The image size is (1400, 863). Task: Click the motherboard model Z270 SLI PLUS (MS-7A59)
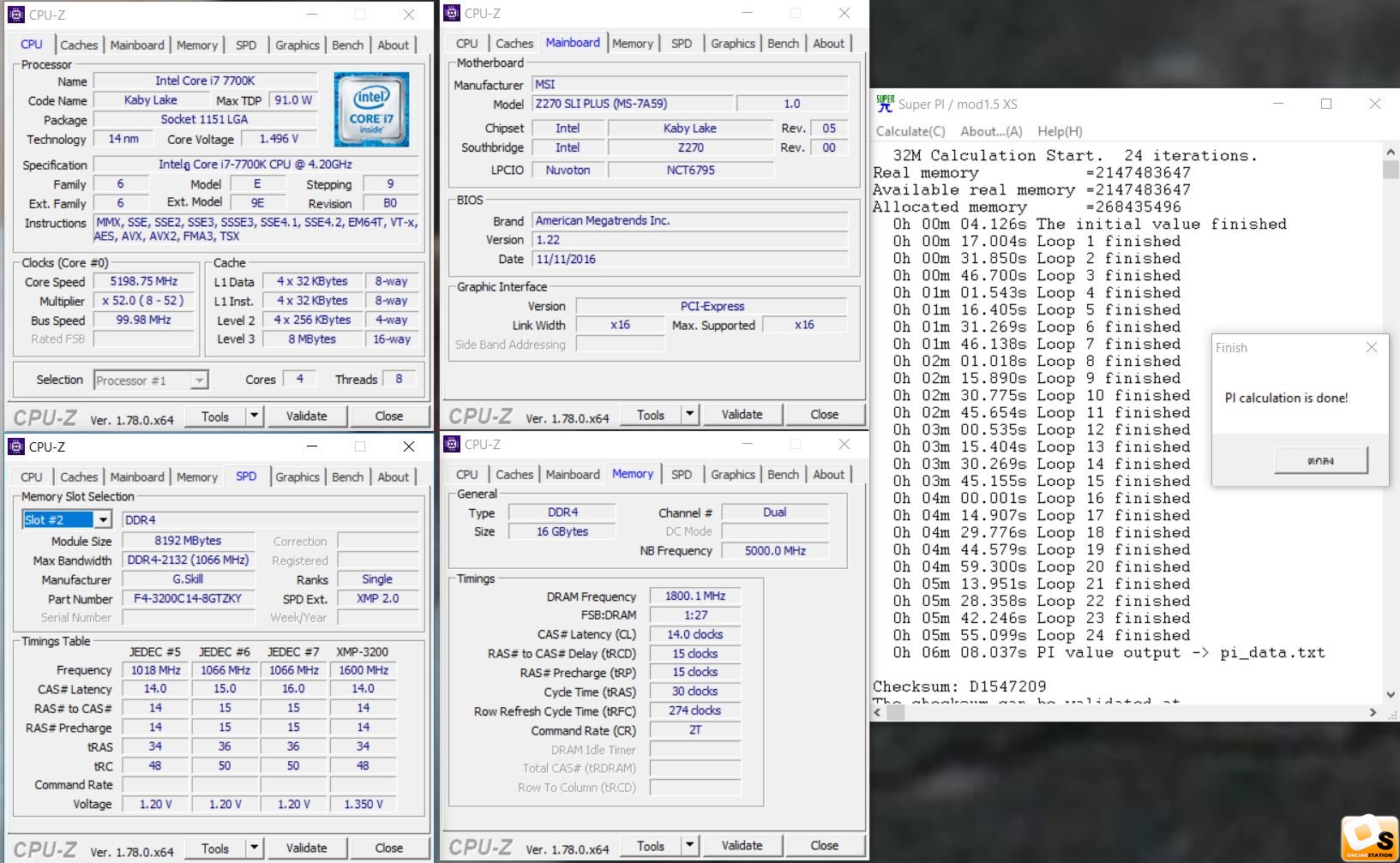point(633,104)
